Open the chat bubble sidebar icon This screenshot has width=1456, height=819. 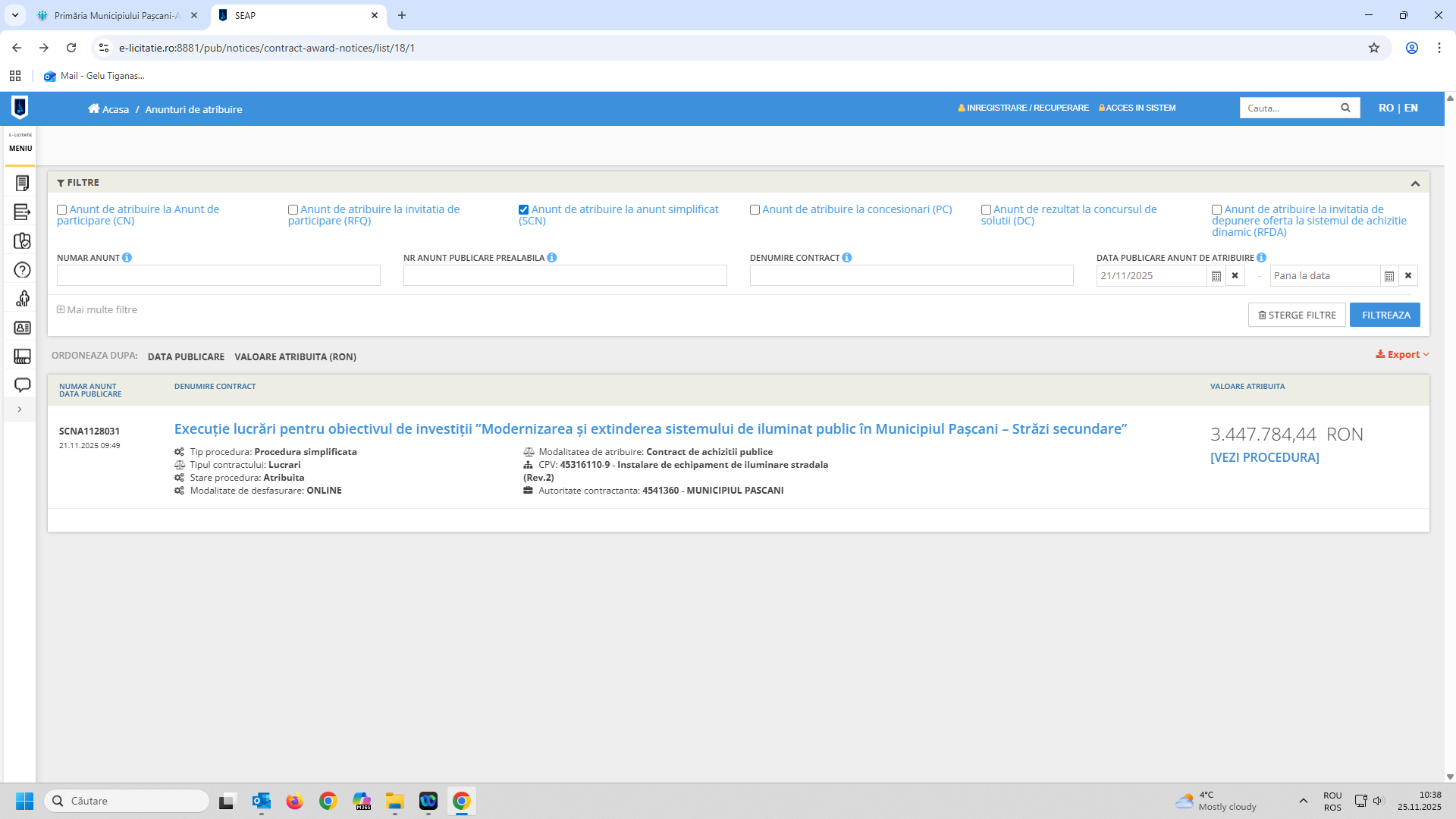click(22, 385)
